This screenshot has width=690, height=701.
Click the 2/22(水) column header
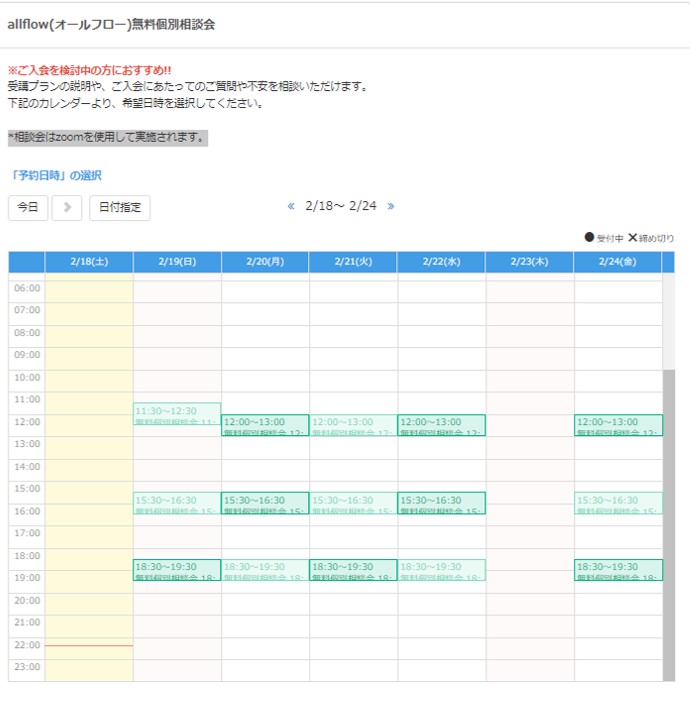[x=441, y=262]
